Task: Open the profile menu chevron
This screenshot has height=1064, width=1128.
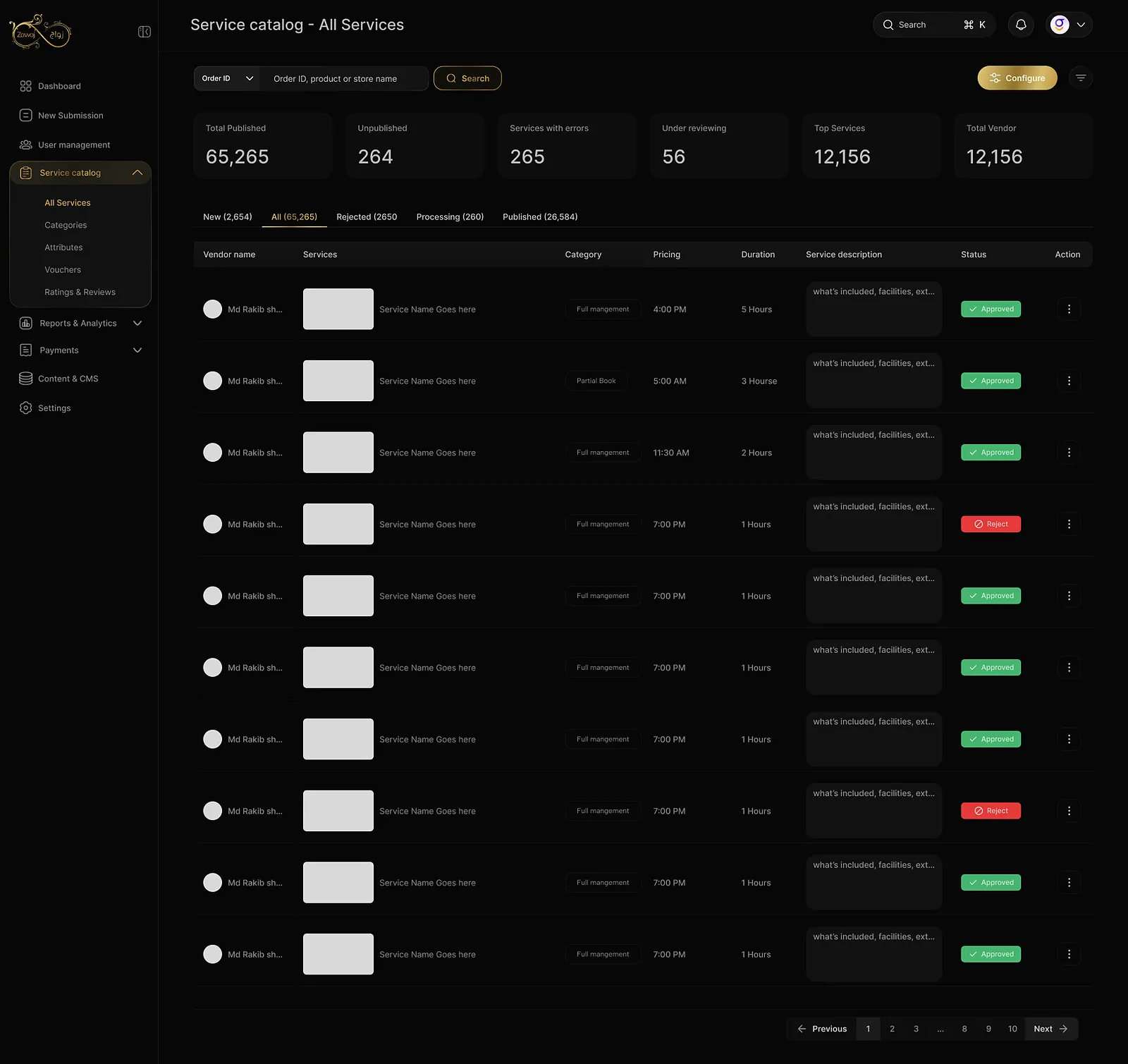Action: pos(1081,25)
